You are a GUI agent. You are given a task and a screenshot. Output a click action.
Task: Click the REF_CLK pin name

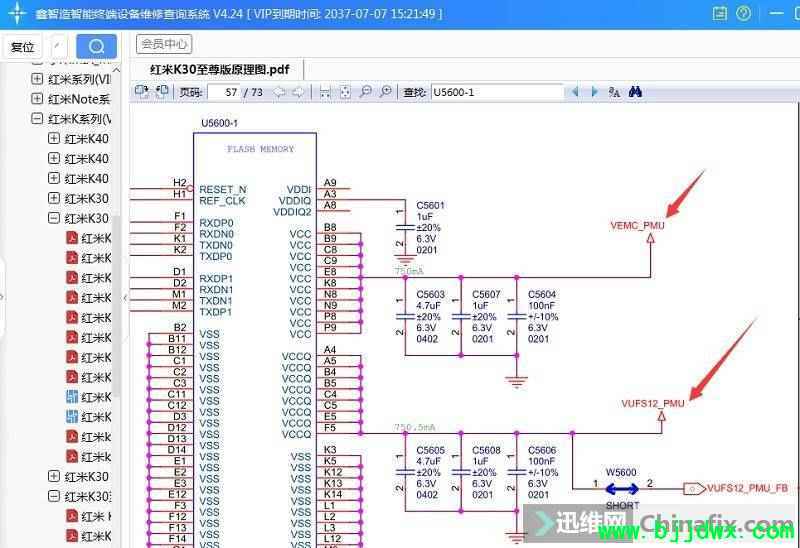(x=222, y=201)
